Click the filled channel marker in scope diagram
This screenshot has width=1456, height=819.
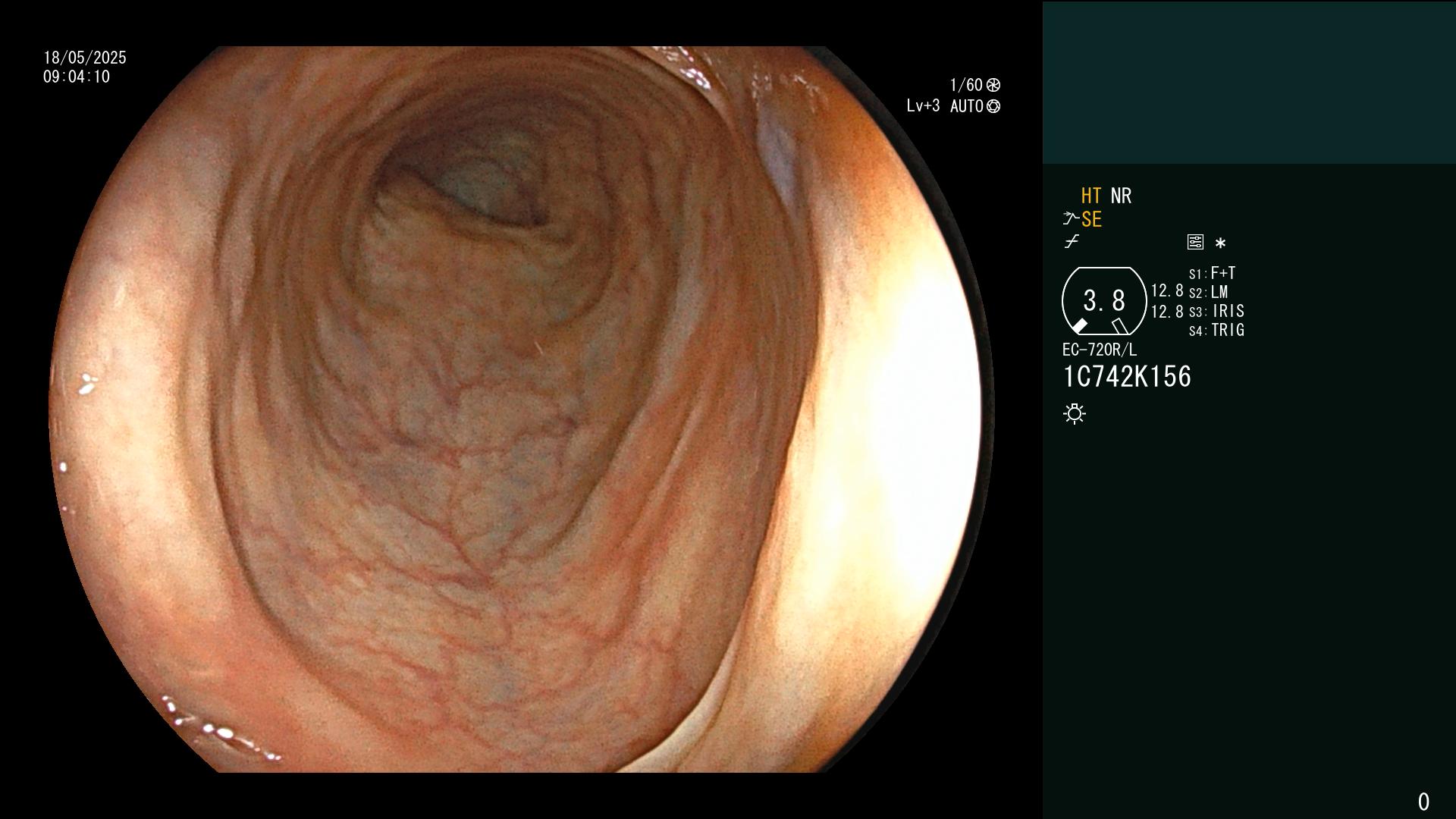click(1080, 326)
